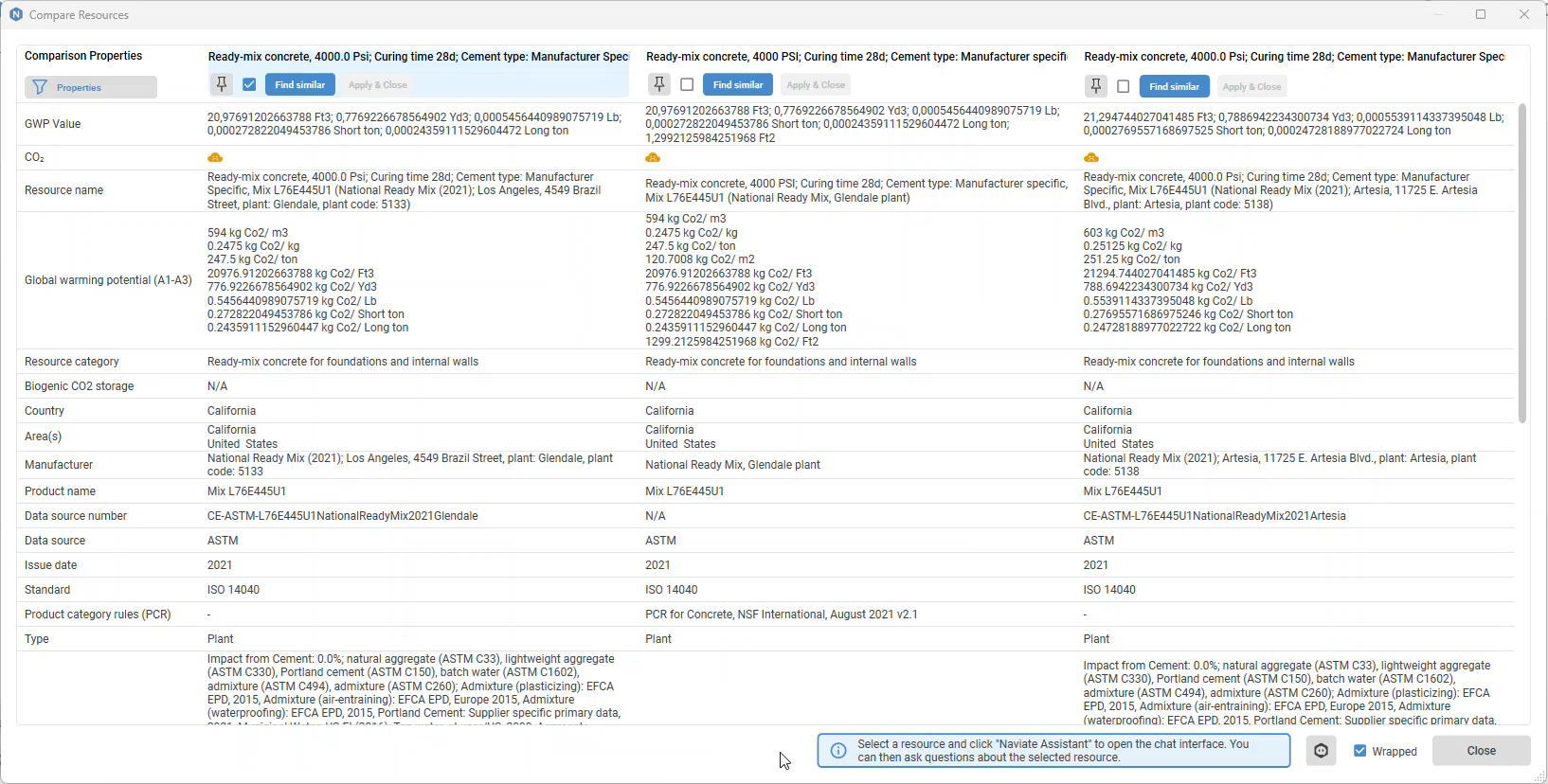Click the '120.7008 kg Co2/ m2' value
This screenshot has height=784, width=1548.
tap(699, 259)
